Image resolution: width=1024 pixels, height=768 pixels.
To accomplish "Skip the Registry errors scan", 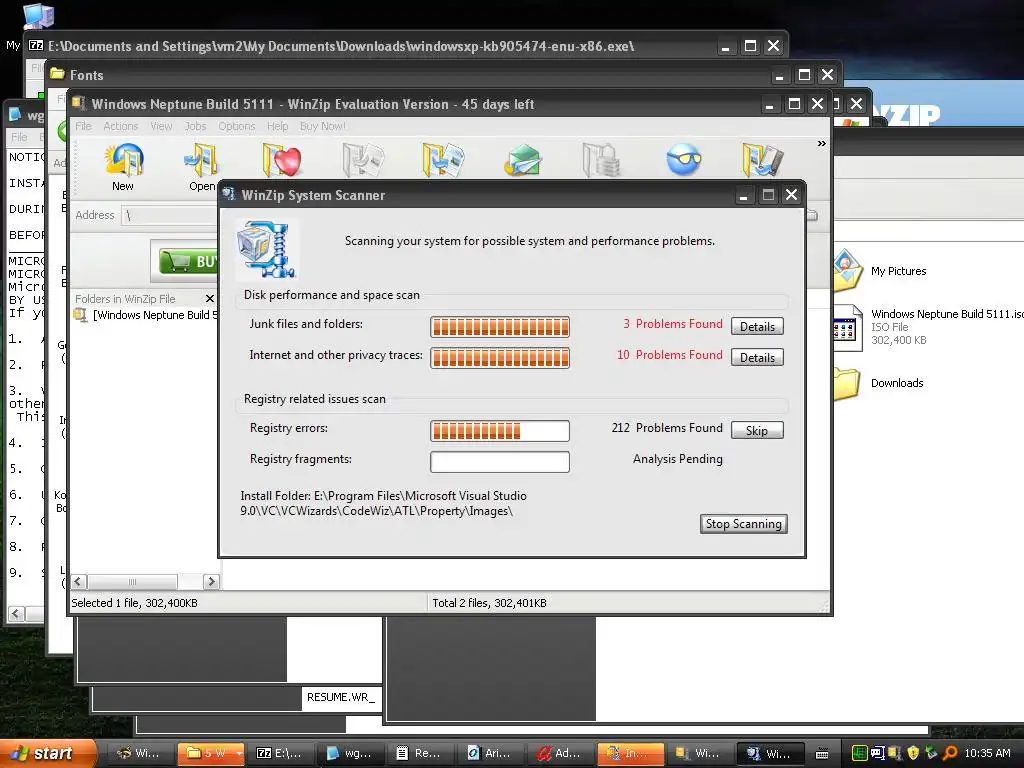I will pyautogui.click(x=757, y=430).
